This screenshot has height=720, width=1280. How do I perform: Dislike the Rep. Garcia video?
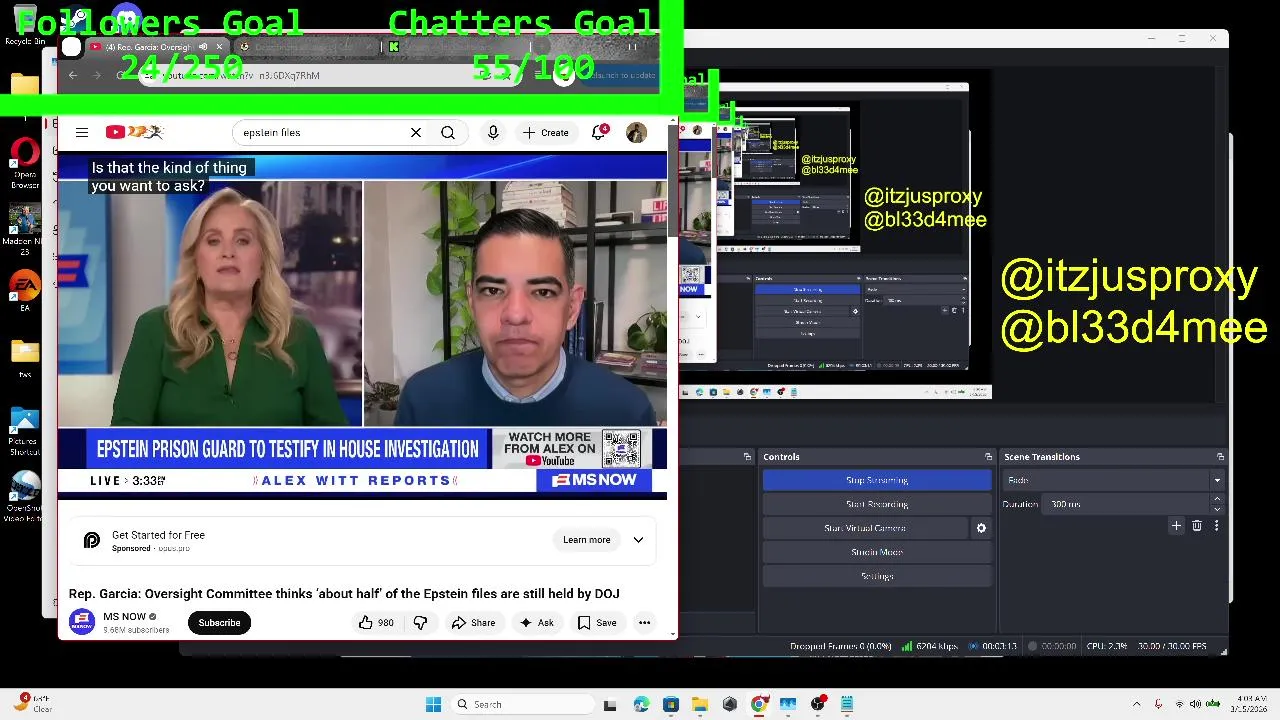click(x=420, y=622)
